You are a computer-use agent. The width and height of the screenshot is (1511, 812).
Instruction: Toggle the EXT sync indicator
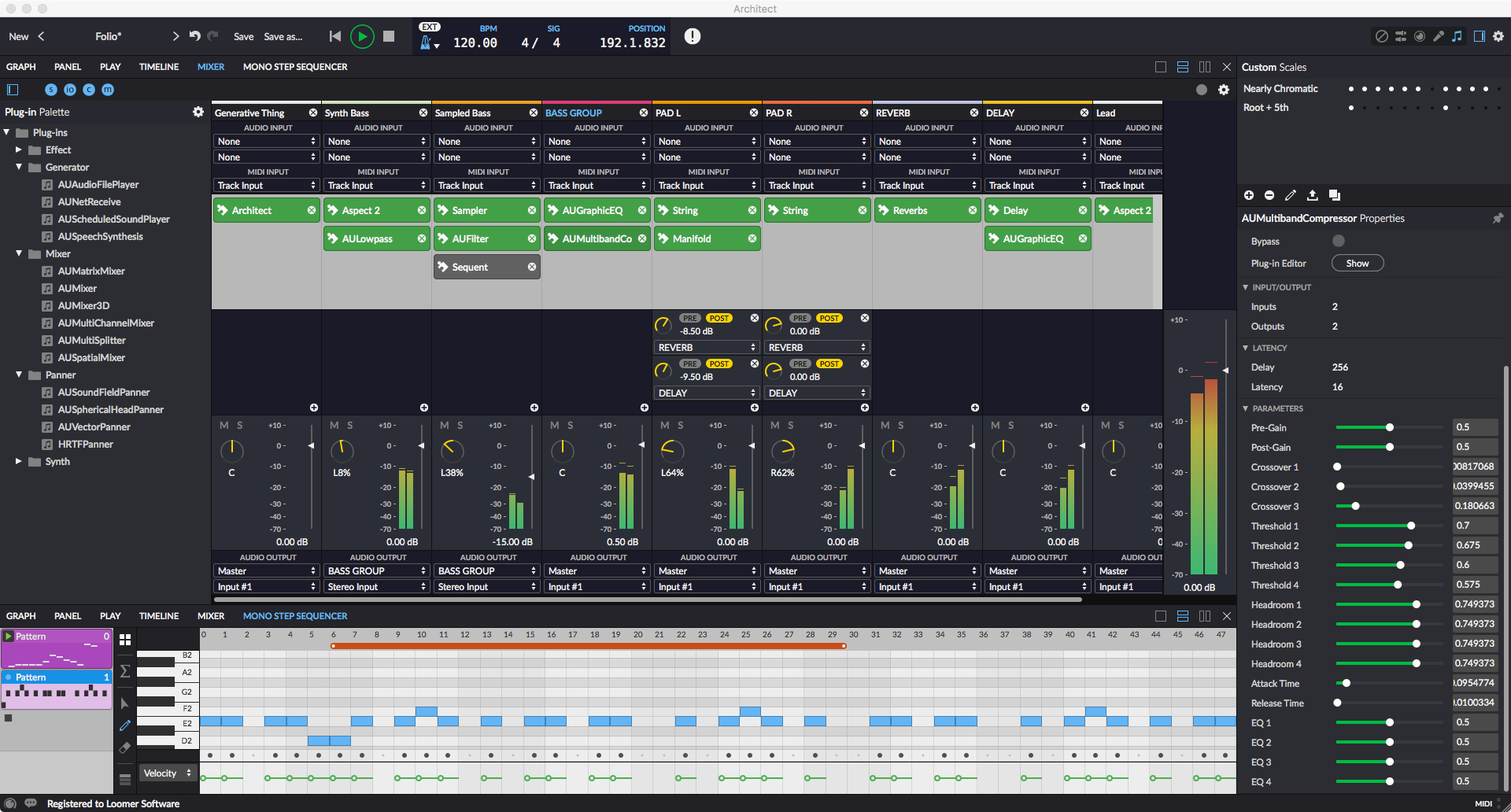coord(429,27)
